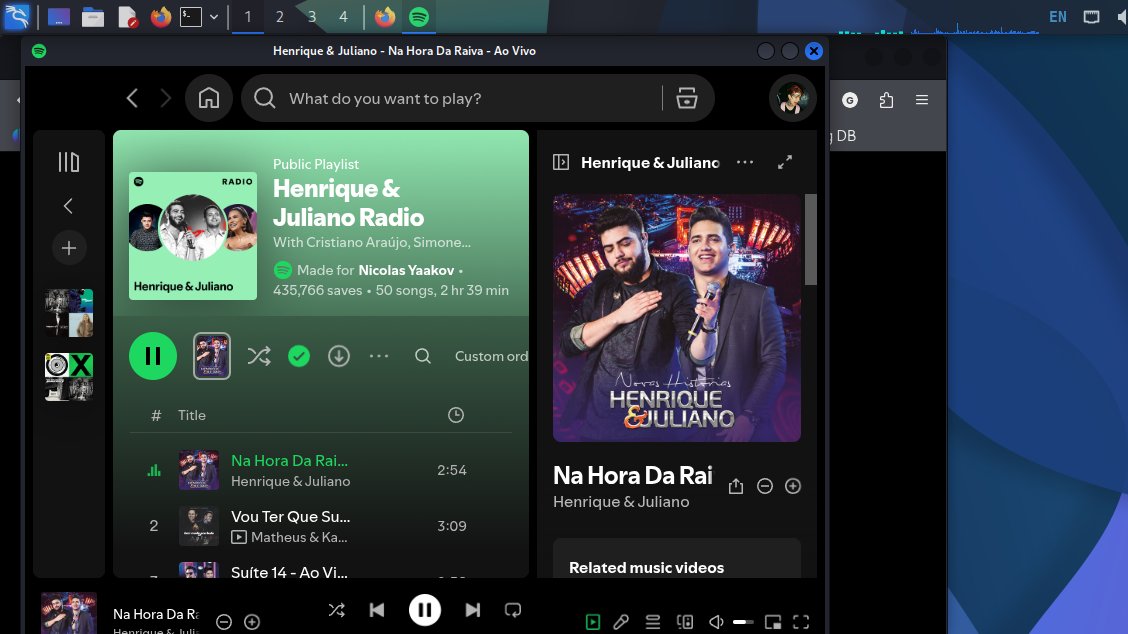Open the Browse icon in the search bar
Image resolution: width=1128 pixels, height=634 pixels.
pos(687,98)
